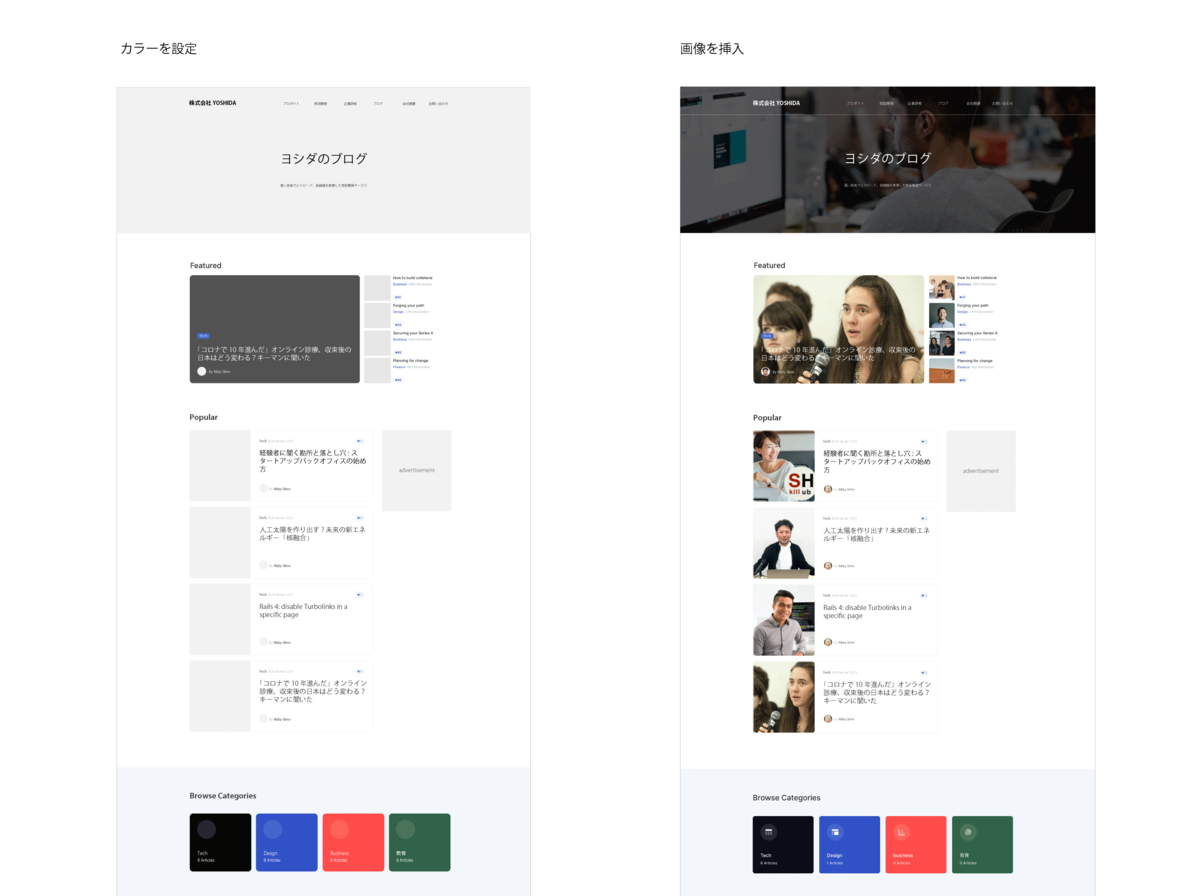Click author avatar under the Rails 4 photo article

(x=828, y=642)
